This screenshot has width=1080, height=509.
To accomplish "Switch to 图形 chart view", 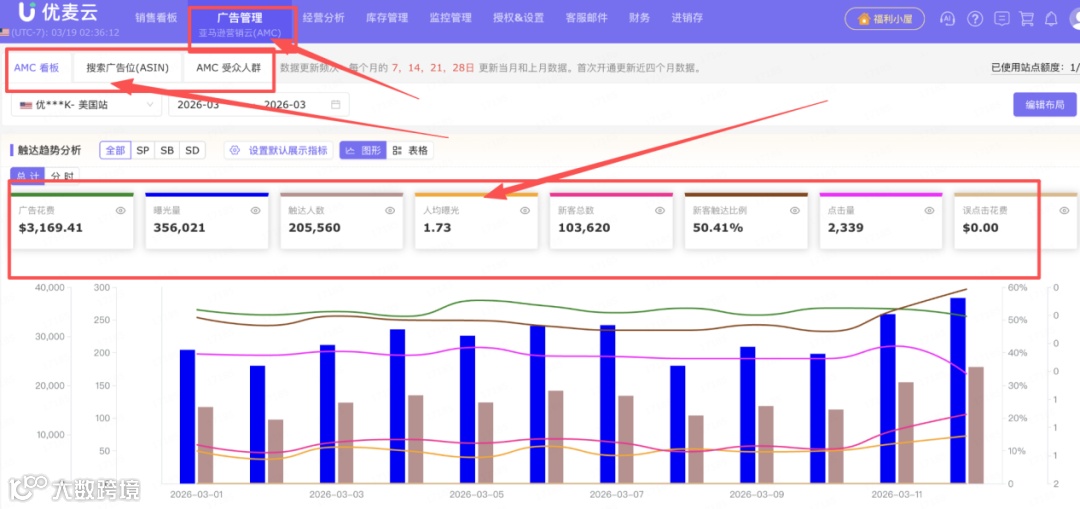I will (x=362, y=150).
